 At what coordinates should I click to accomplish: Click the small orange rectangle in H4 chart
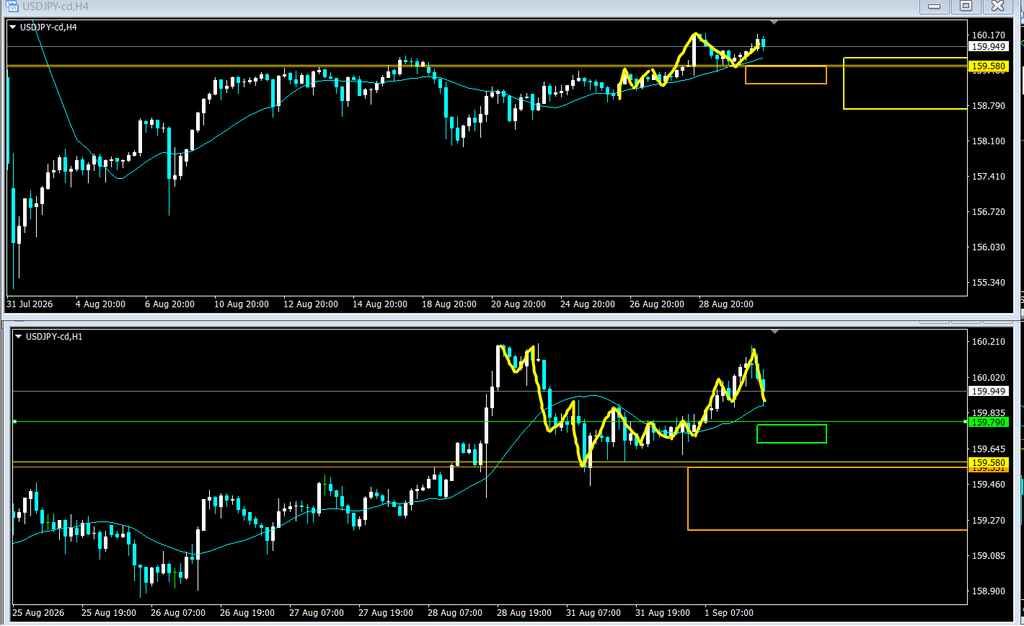[x=786, y=75]
